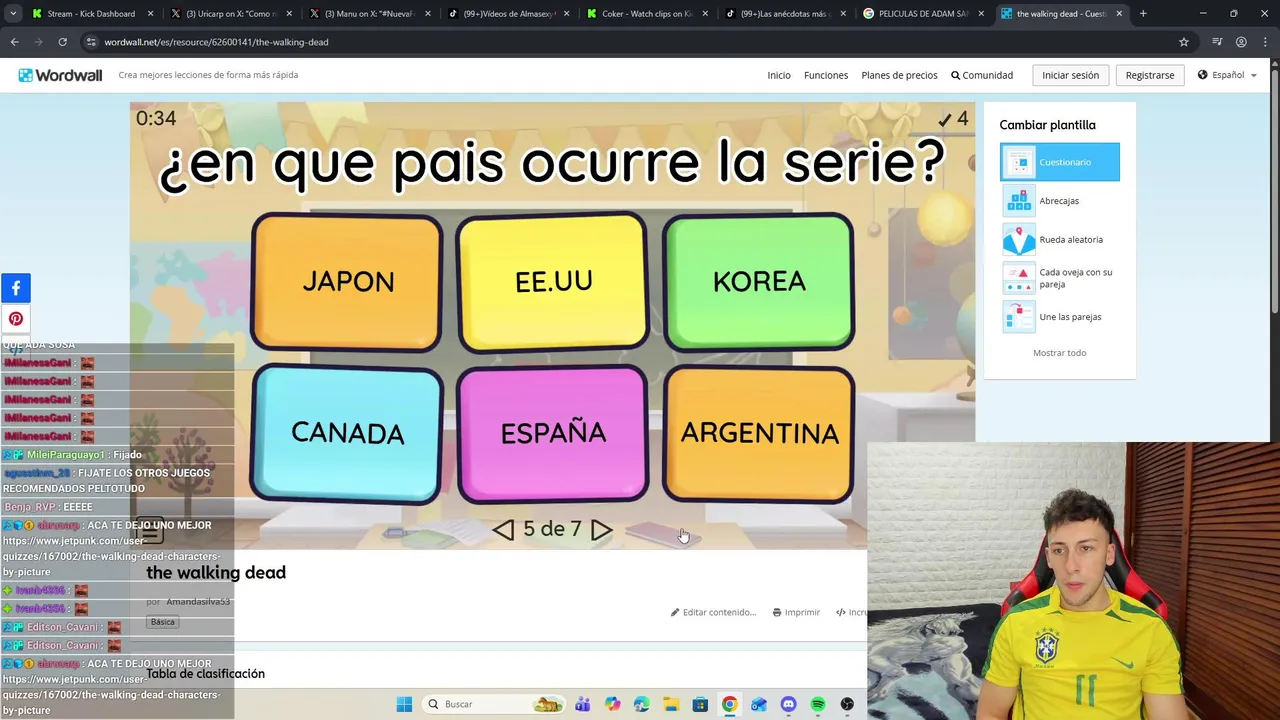The width and height of the screenshot is (1280, 720).
Task: Open the Español language dropdown
Action: click(x=1227, y=75)
